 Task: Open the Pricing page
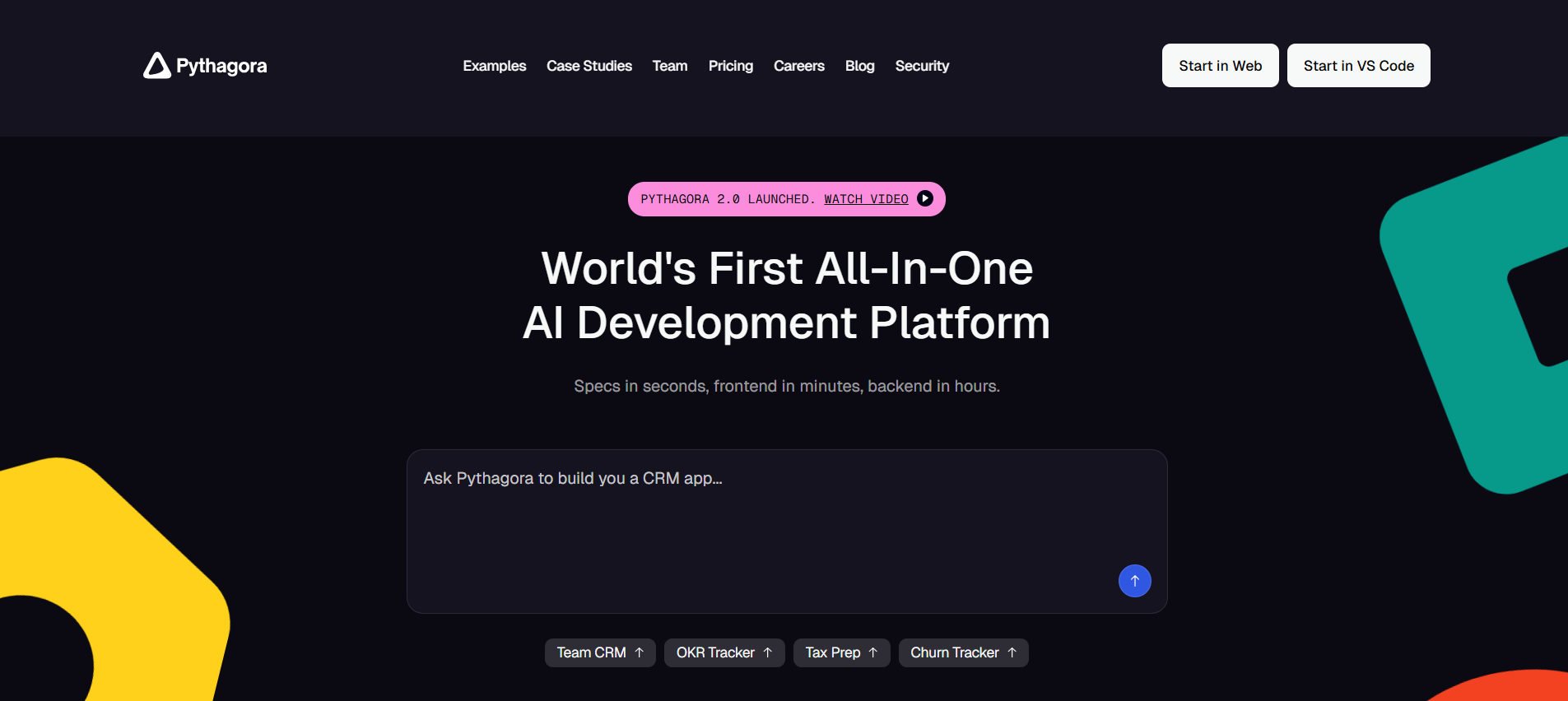point(731,66)
